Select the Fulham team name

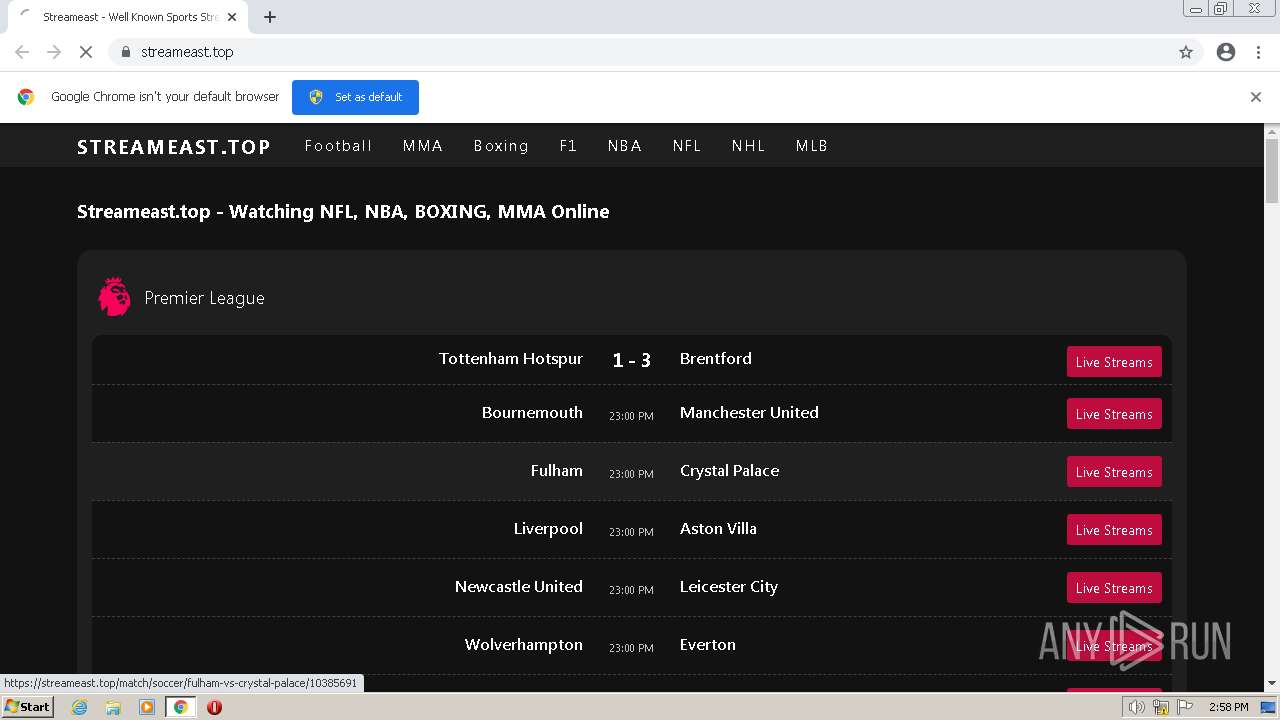click(x=557, y=470)
